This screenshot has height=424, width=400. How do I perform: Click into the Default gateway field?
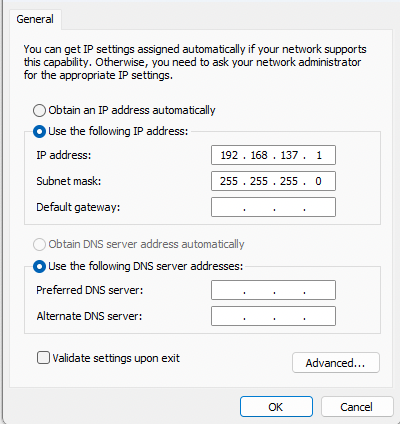pos(273,207)
